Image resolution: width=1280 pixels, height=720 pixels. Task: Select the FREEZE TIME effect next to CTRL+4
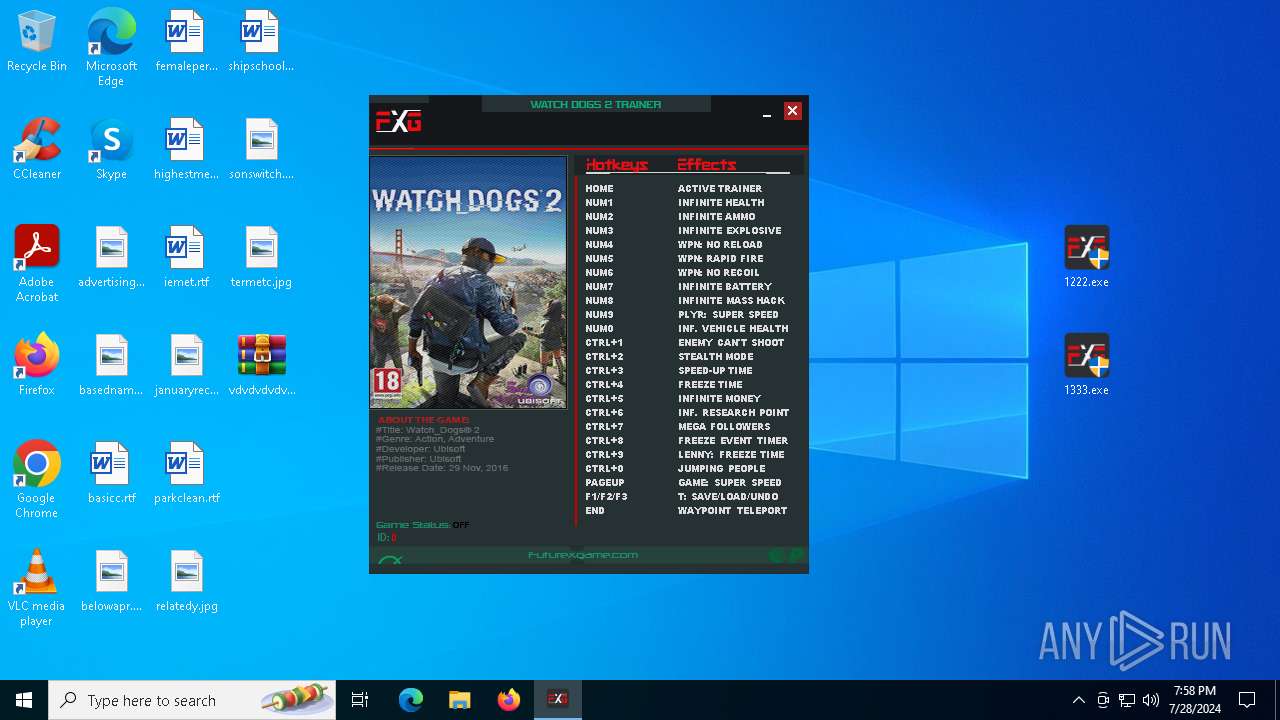point(710,384)
